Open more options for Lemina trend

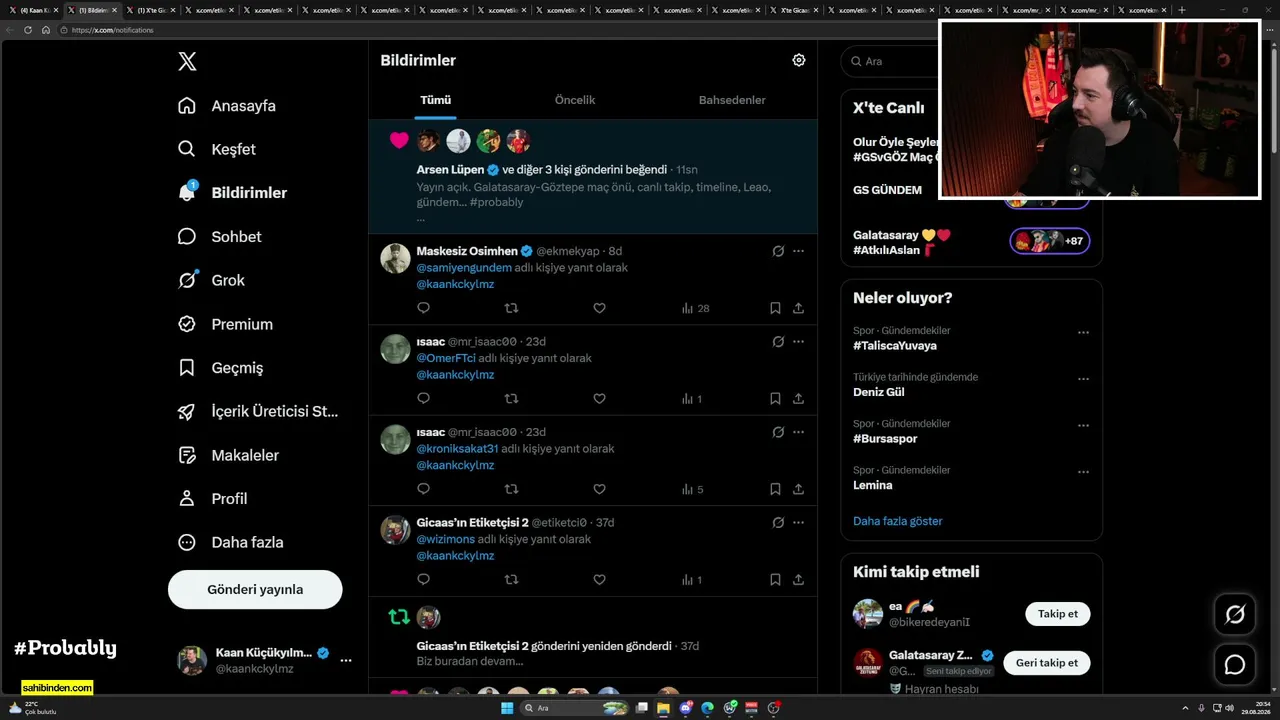tap(1083, 473)
